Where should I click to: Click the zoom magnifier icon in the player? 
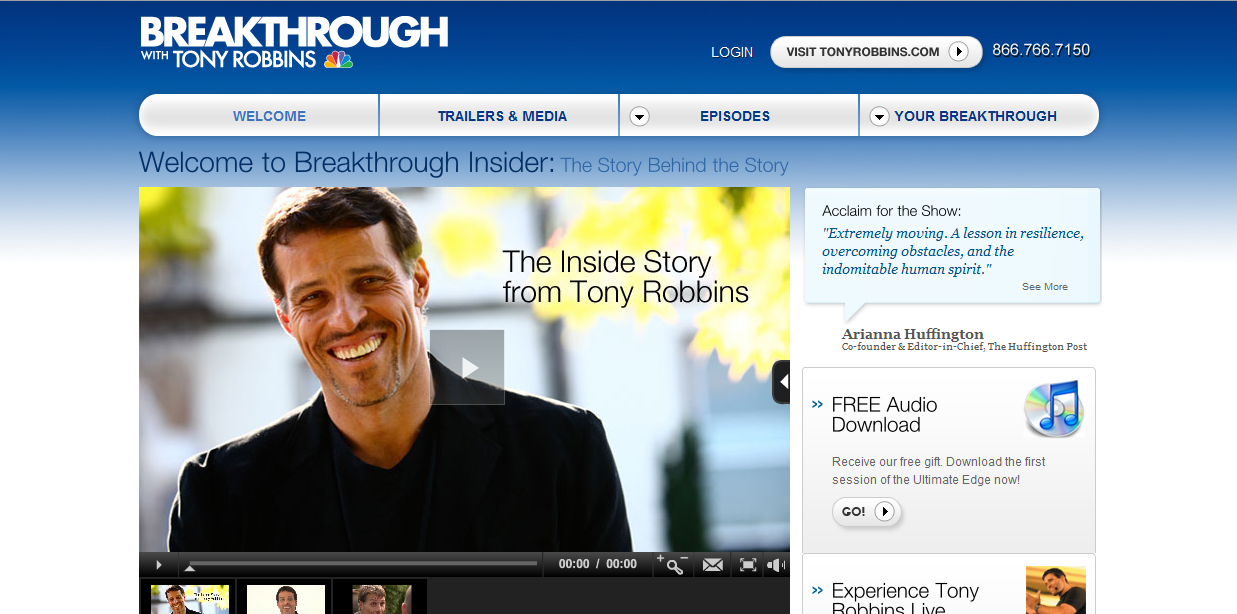tap(672, 564)
